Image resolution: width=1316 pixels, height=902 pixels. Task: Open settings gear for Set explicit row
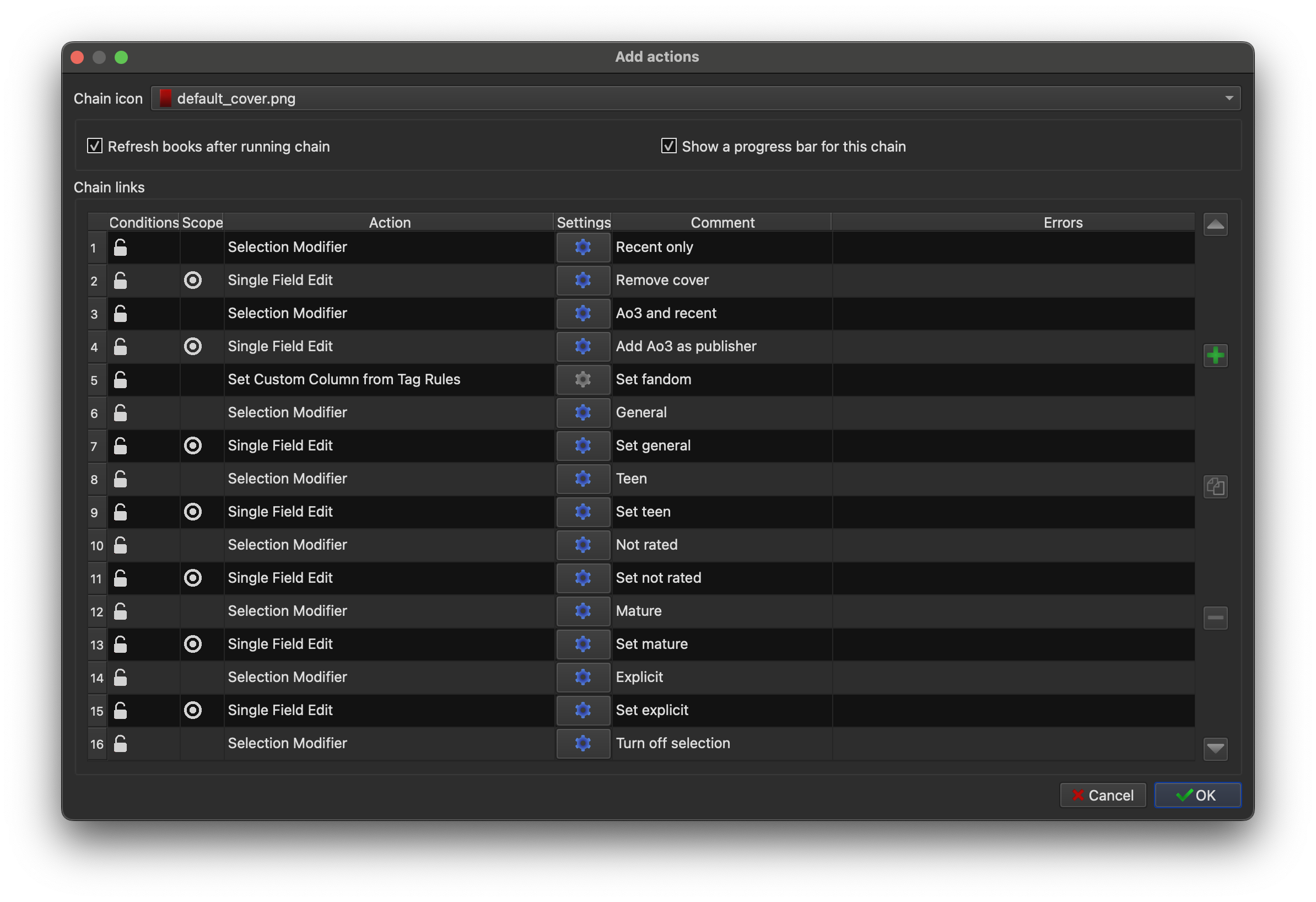pyautogui.click(x=583, y=711)
